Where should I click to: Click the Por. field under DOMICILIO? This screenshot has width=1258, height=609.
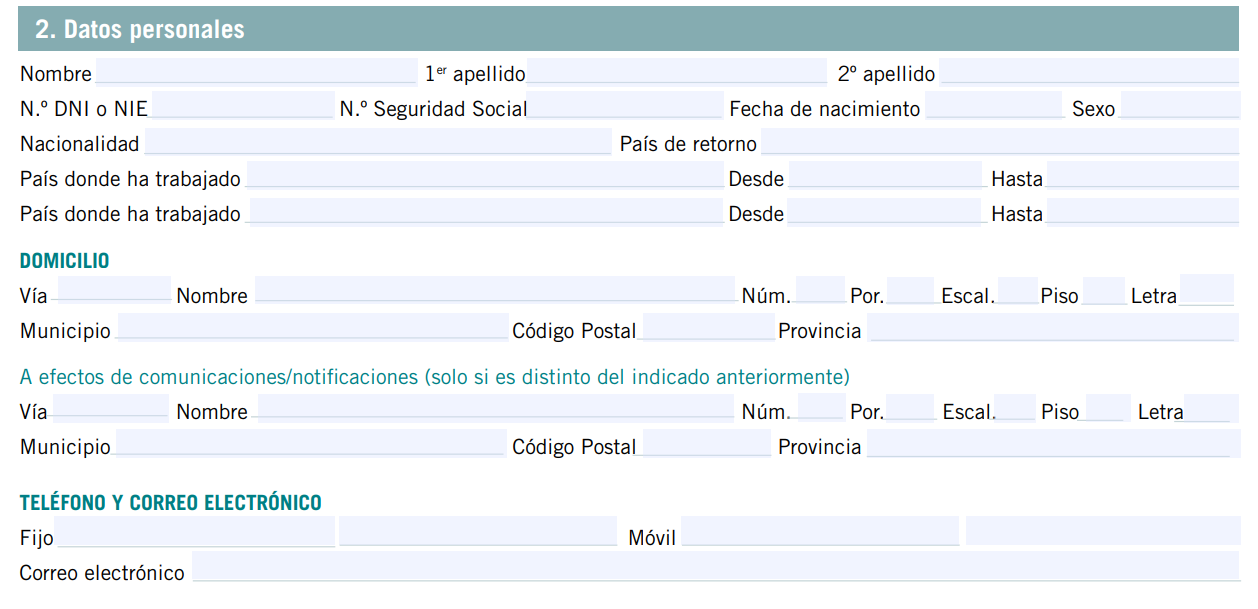(911, 291)
